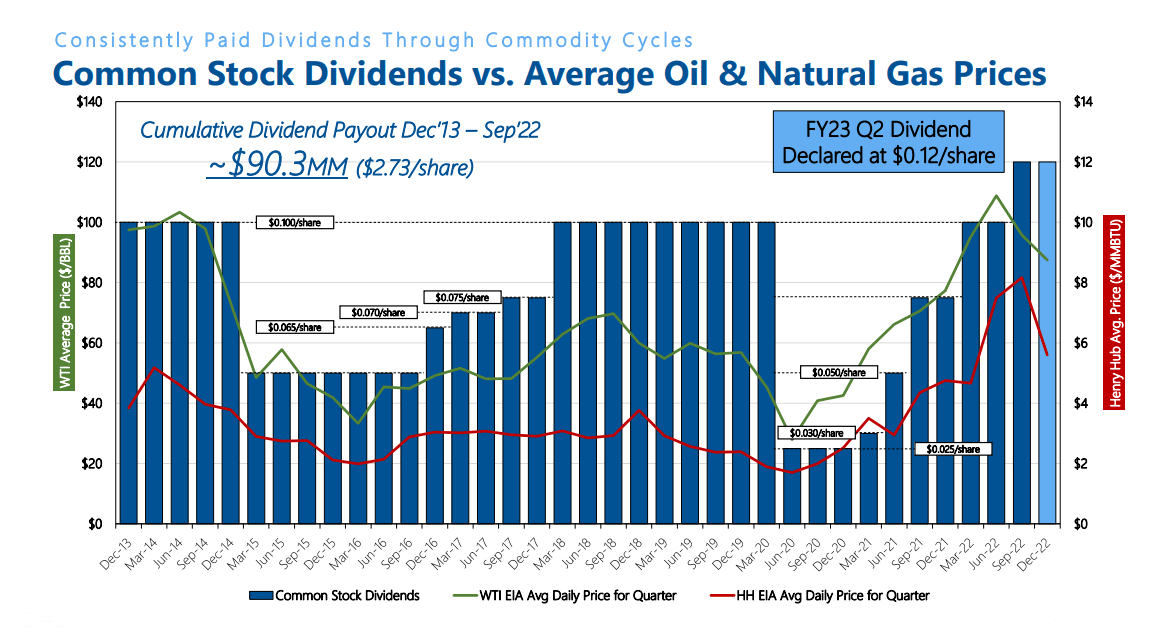Toggle the $0.065/share dividend annotation
1152x634 pixels.
coord(295,326)
